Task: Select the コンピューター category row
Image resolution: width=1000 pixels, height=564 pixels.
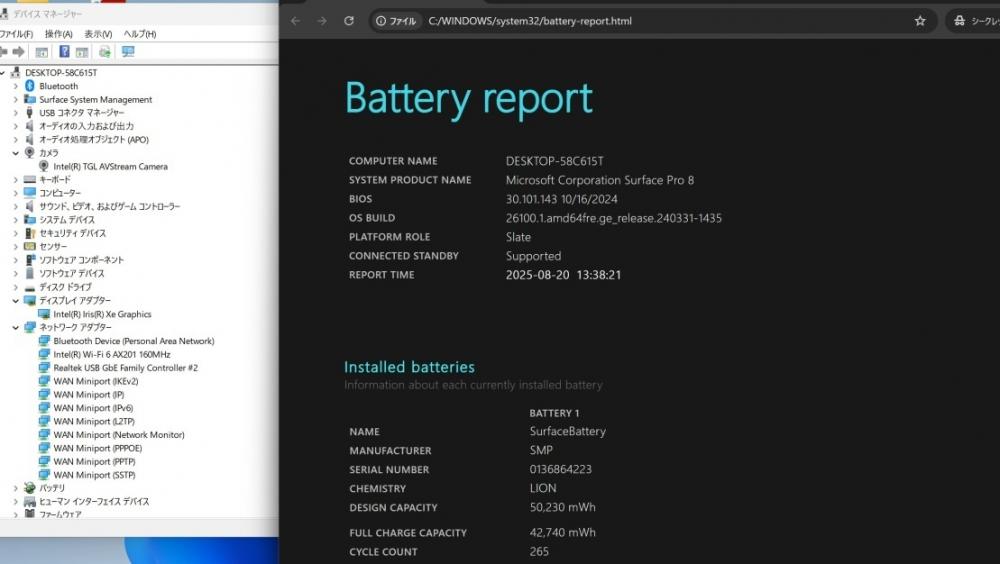Action: click(x=60, y=193)
